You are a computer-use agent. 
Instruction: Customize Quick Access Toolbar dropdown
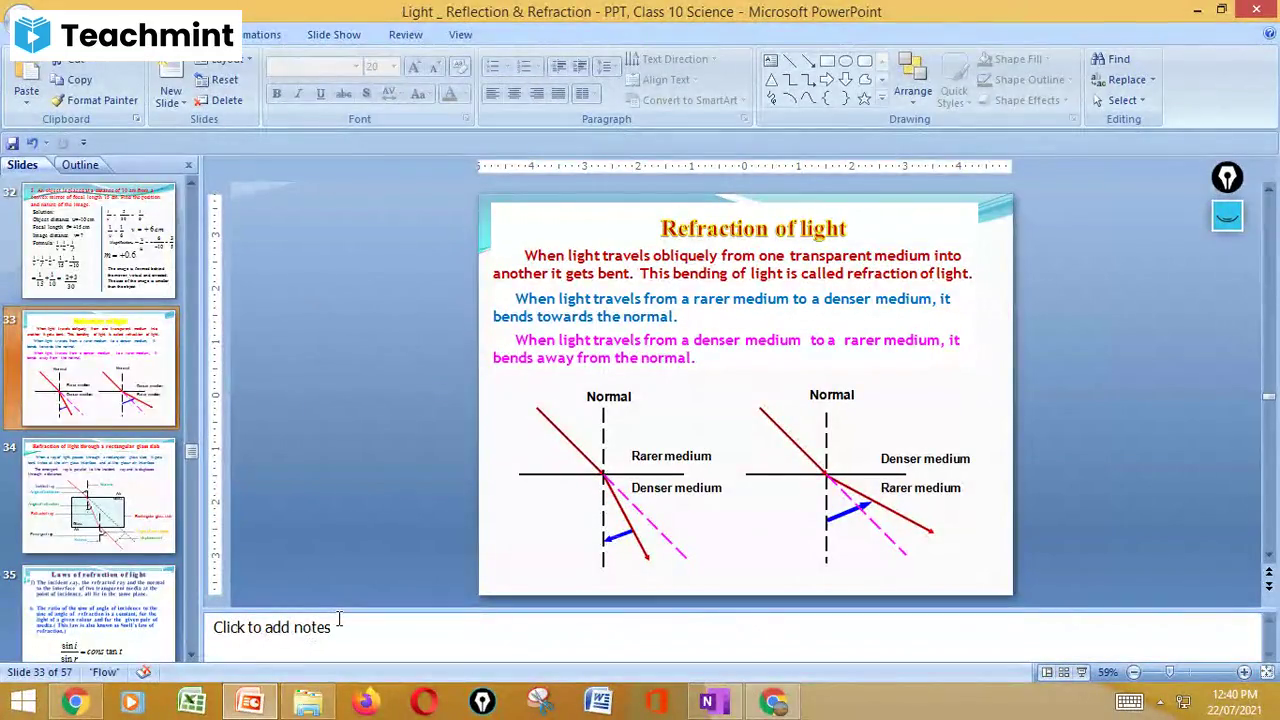tap(83, 143)
